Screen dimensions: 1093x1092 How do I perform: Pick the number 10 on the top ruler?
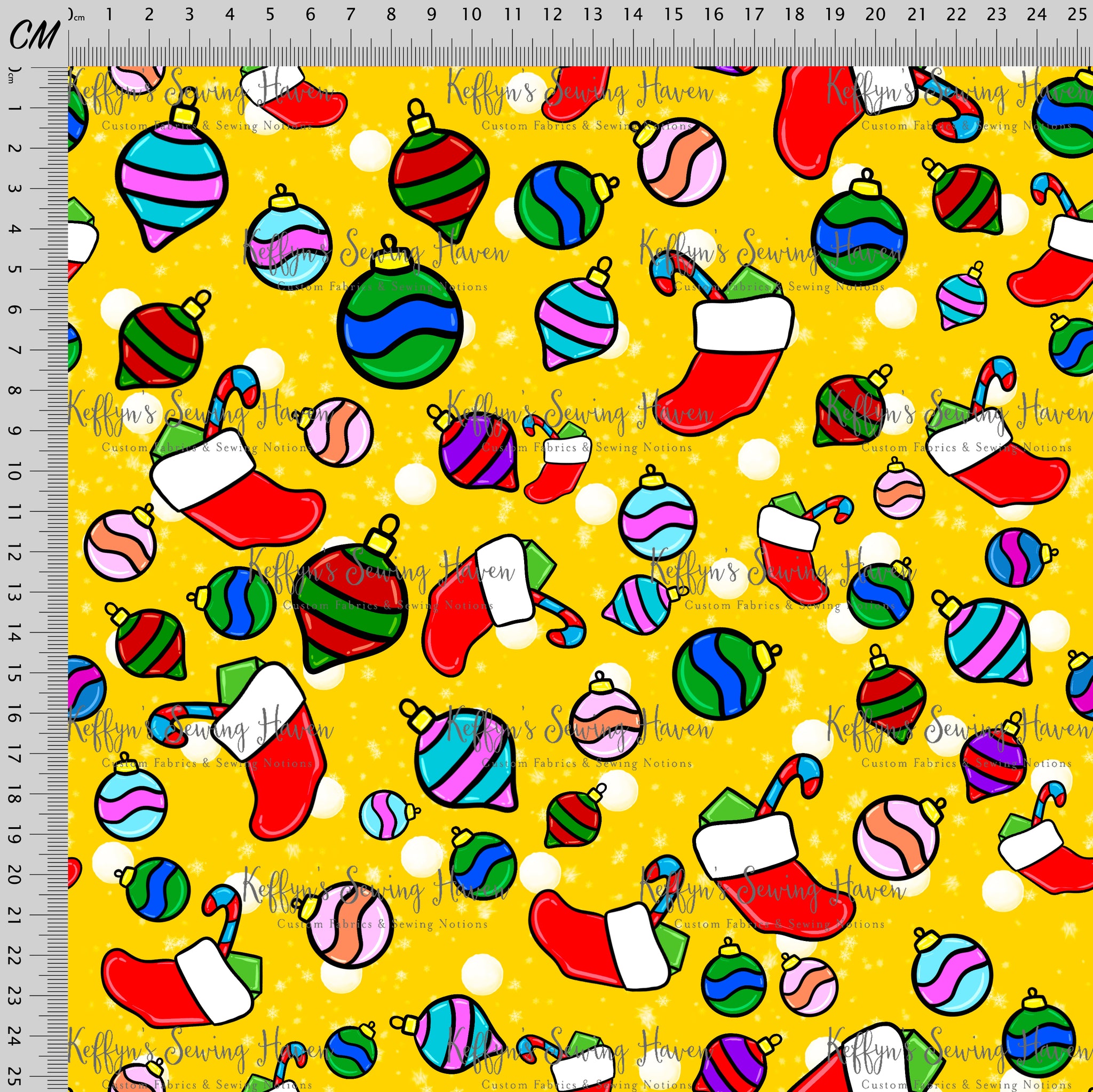tap(471, 14)
